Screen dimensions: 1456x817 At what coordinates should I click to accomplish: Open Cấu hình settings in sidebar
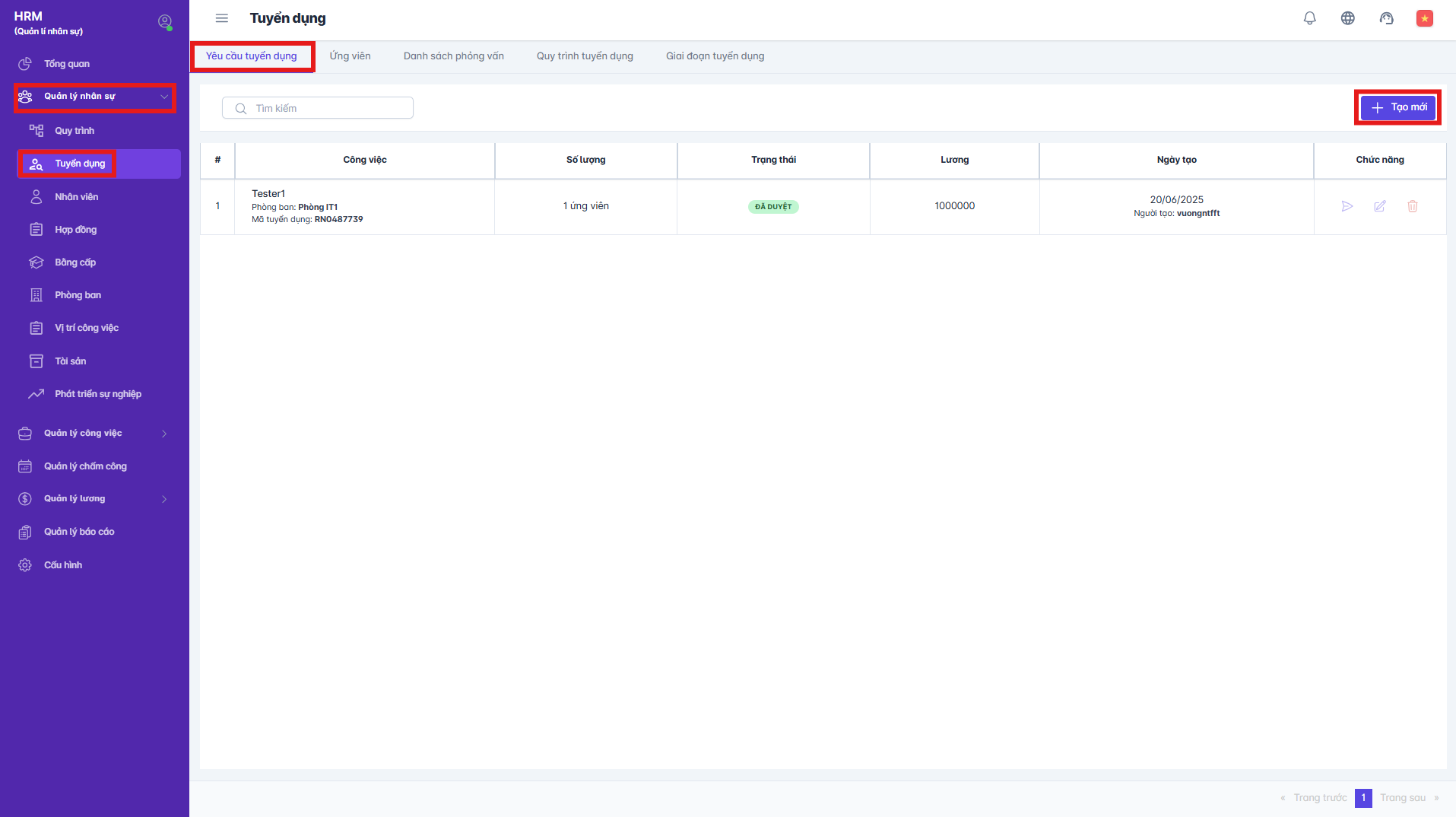point(63,565)
